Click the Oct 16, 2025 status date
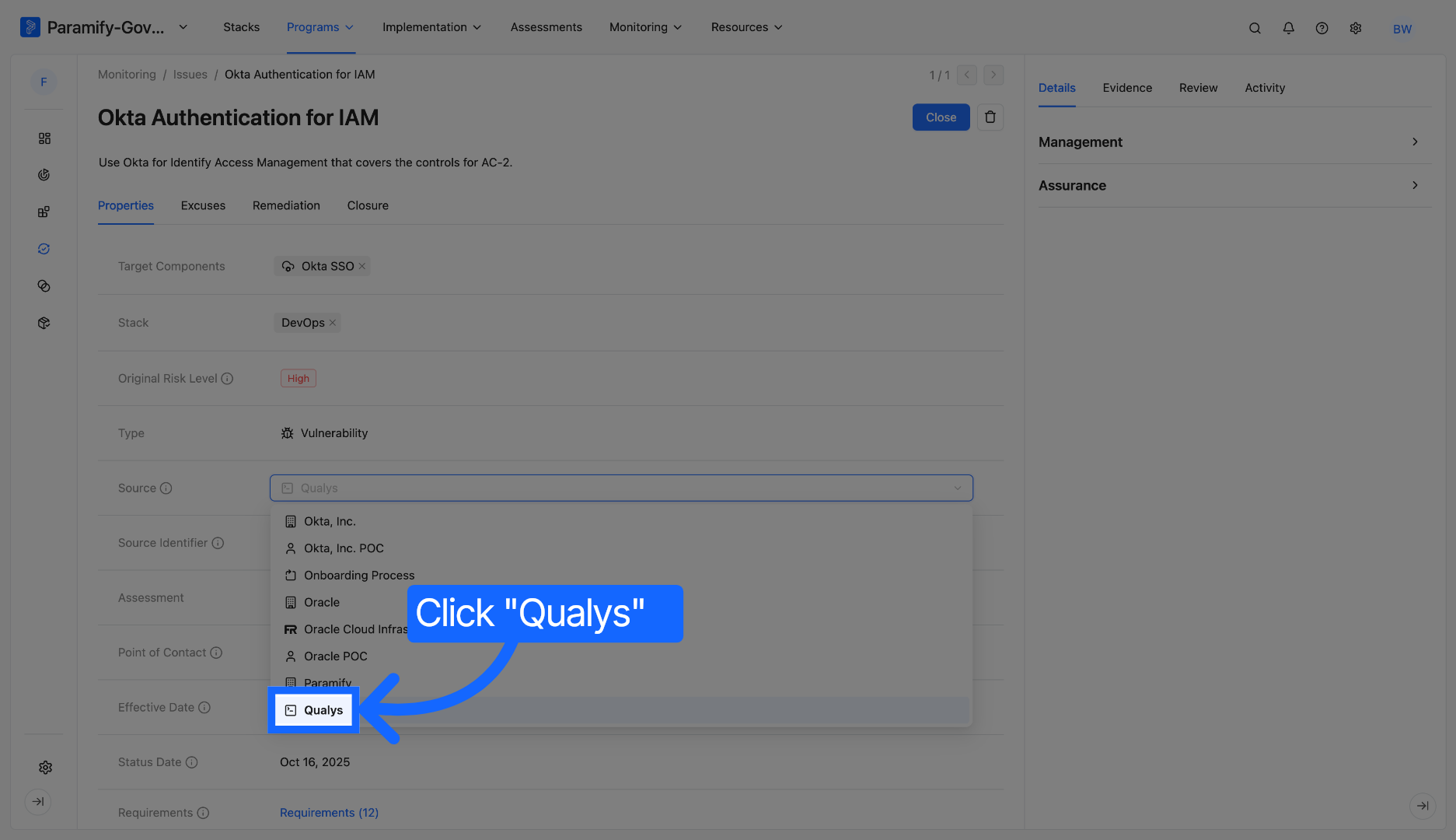This screenshot has width=1456, height=840. tap(315, 762)
